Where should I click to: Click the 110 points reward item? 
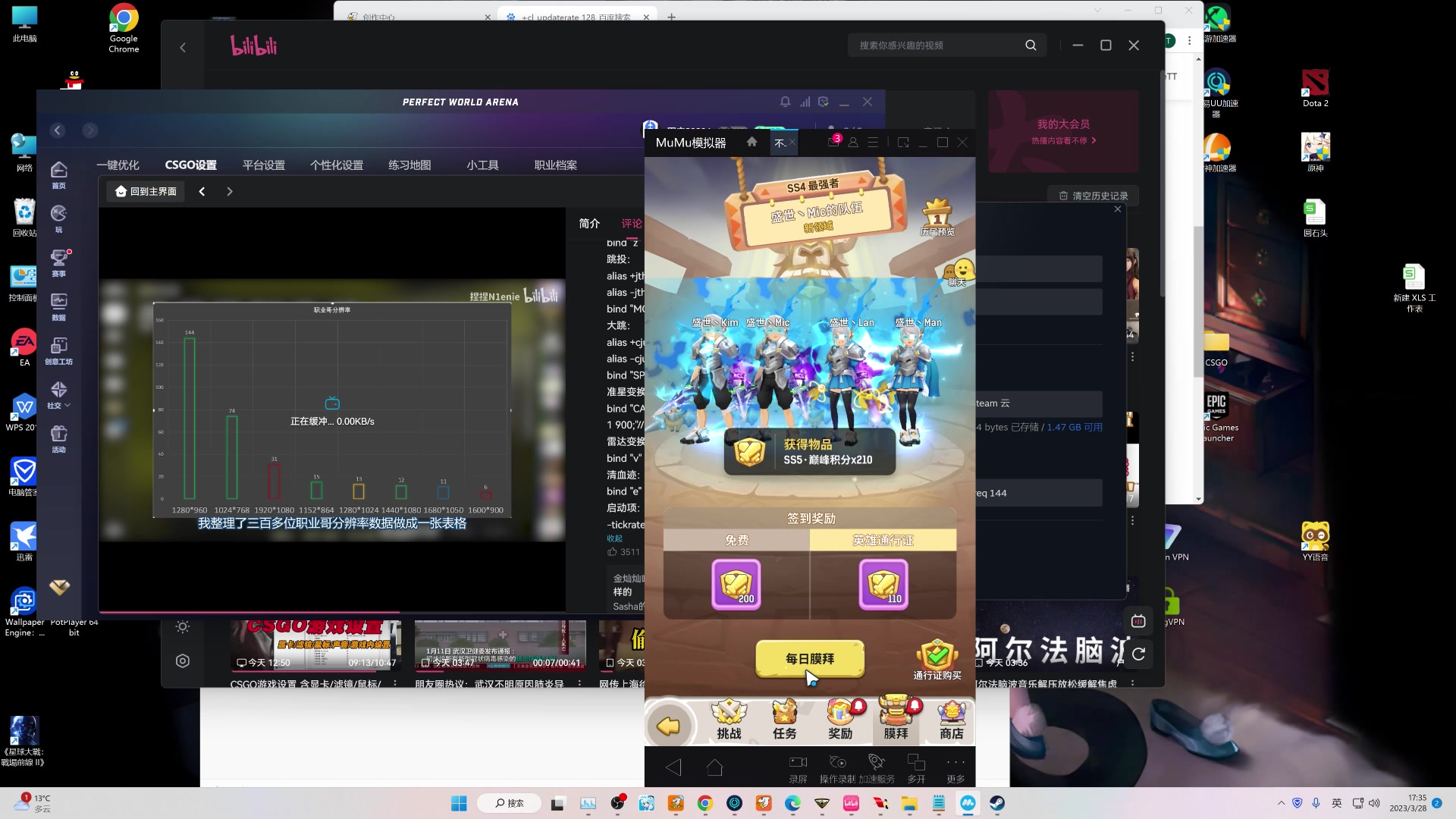[x=883, y=584]
